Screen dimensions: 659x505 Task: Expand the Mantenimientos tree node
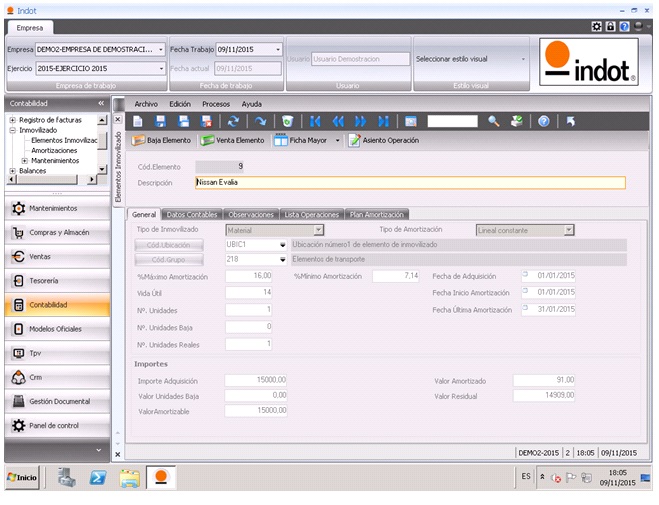pyautogui.click(x=24, y=160)
